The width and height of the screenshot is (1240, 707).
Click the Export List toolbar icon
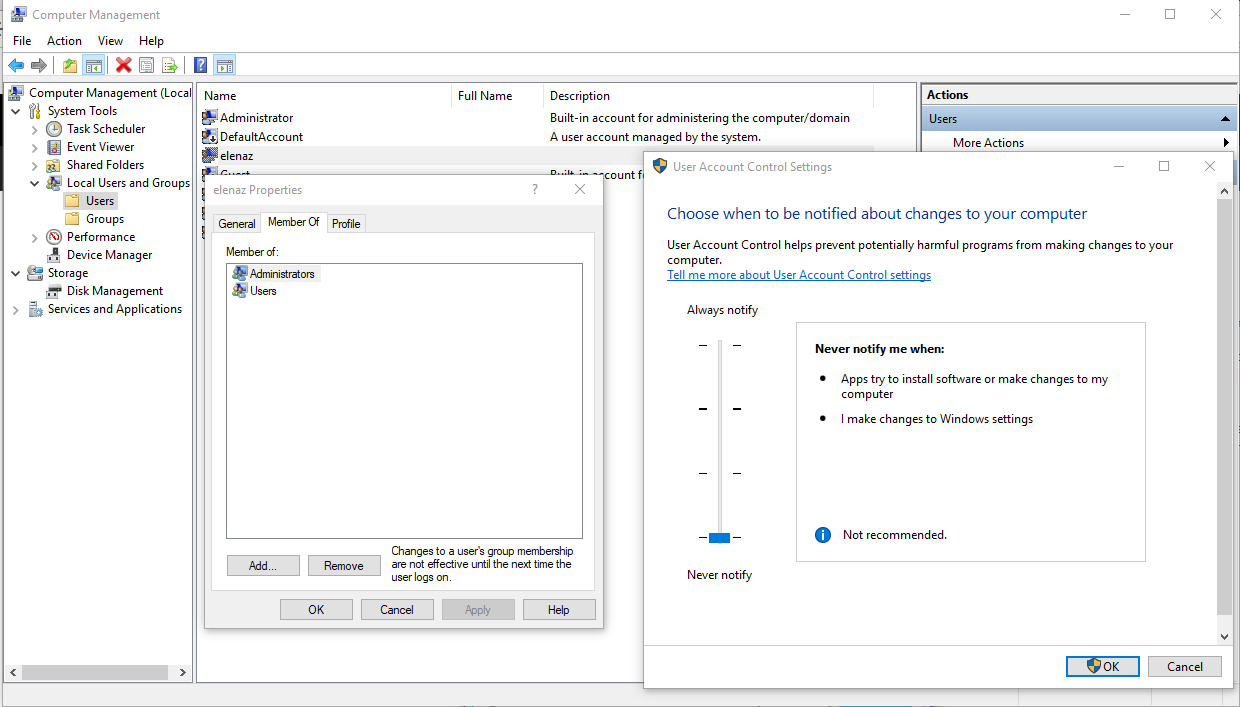170,66
